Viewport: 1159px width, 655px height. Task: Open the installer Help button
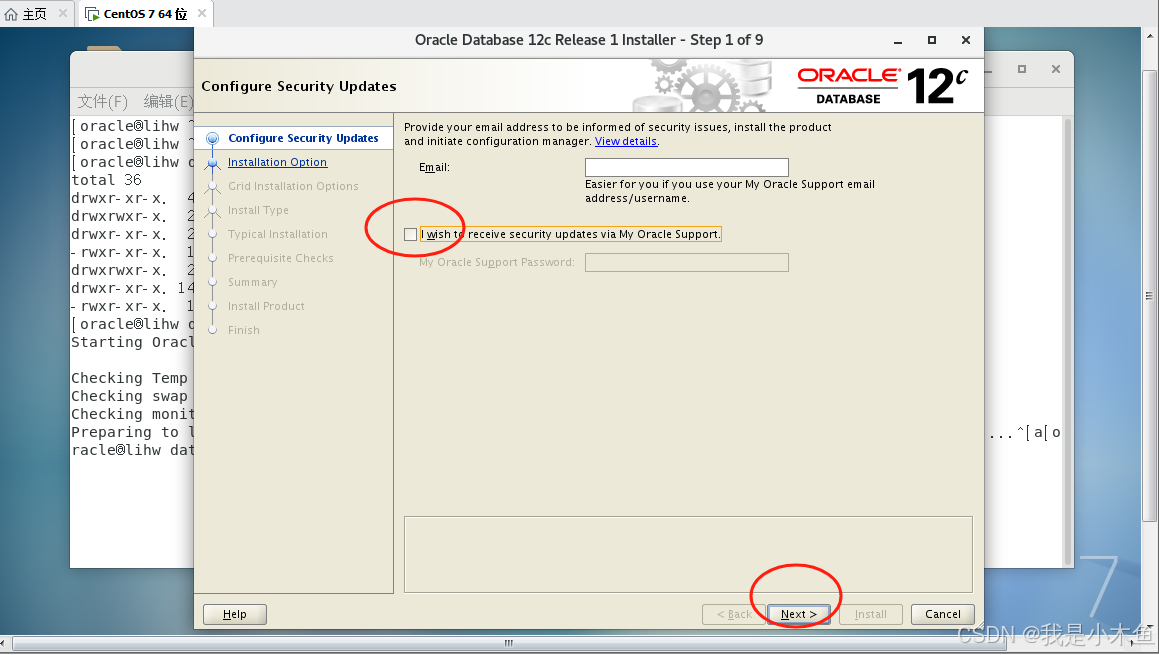pyautogui.click(x=234, y=614)
